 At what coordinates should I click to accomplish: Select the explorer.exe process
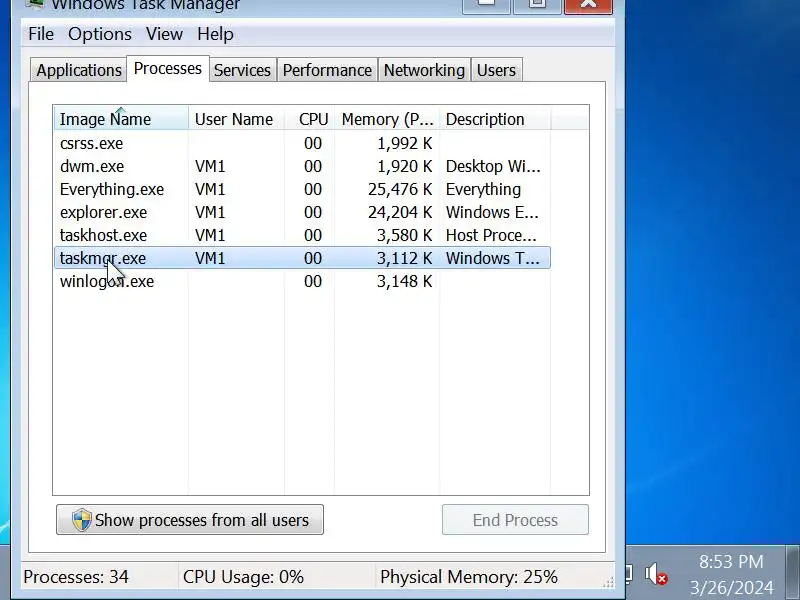tap(302, 212)
